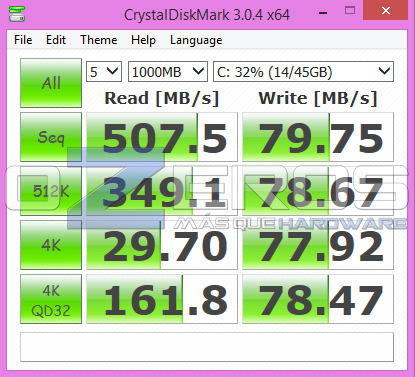Expand the test count dropdown showing 5

[104, 72]
